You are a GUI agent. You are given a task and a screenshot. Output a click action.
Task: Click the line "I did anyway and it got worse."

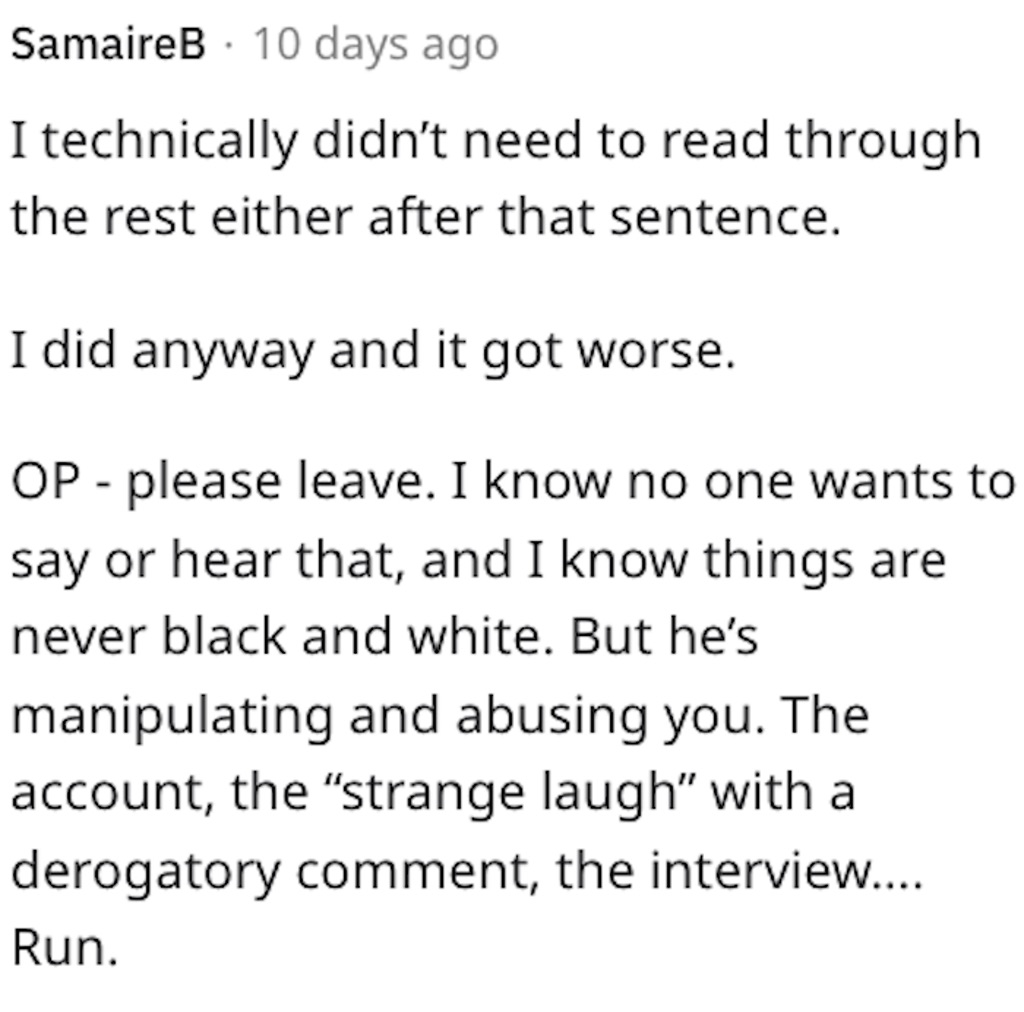click(x=374, y=353)
